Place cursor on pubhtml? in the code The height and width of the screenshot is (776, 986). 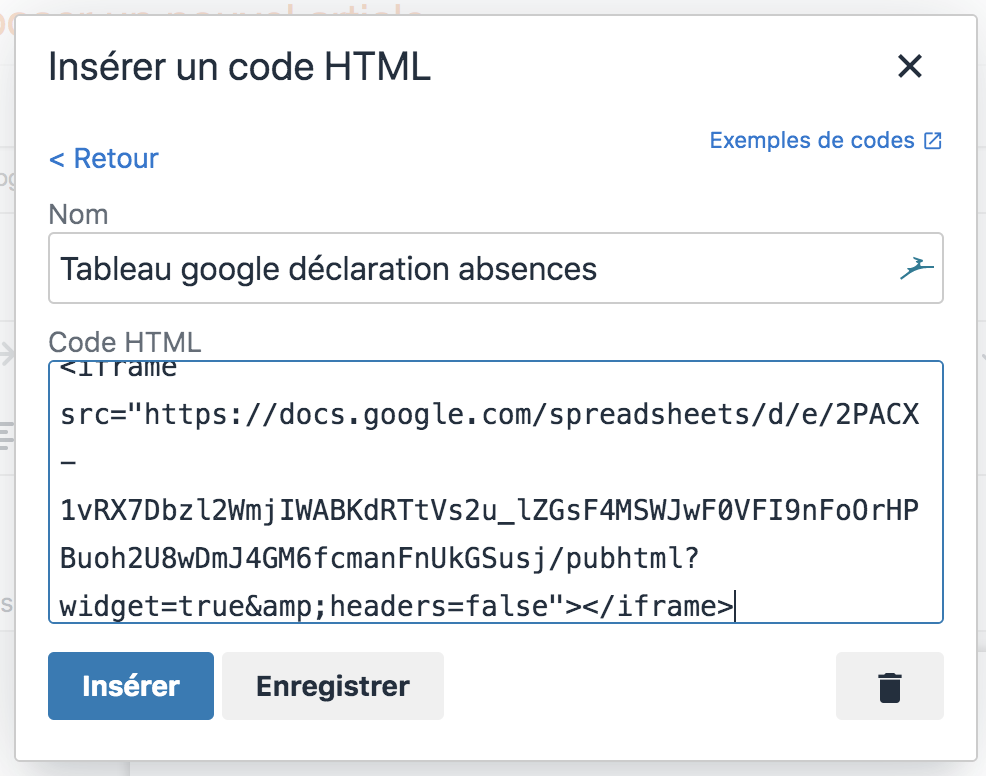click(x=632, y=558)
